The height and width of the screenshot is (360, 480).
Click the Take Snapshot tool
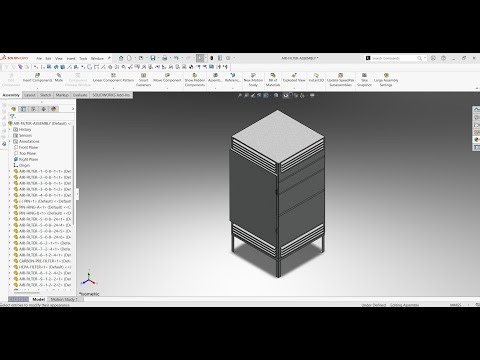coord(364,80)
